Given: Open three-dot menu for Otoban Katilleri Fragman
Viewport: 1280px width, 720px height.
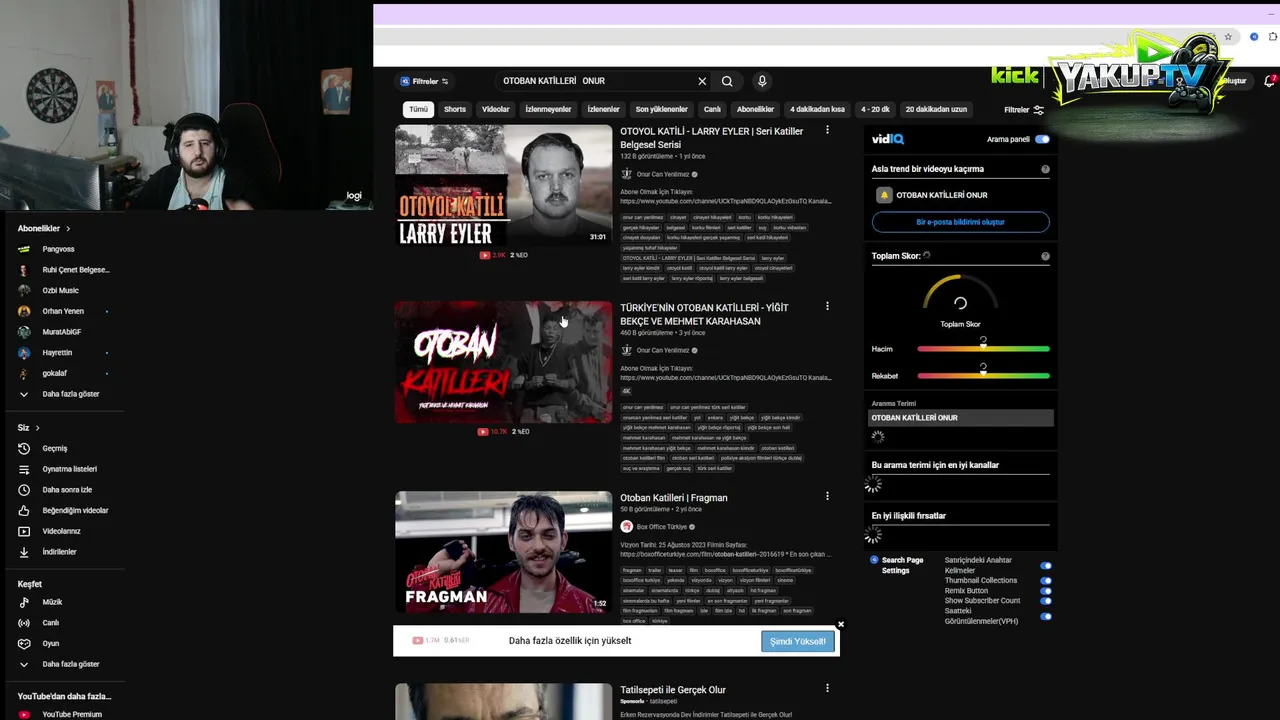Looking at the screenshot, I should (x=827, y=496).
